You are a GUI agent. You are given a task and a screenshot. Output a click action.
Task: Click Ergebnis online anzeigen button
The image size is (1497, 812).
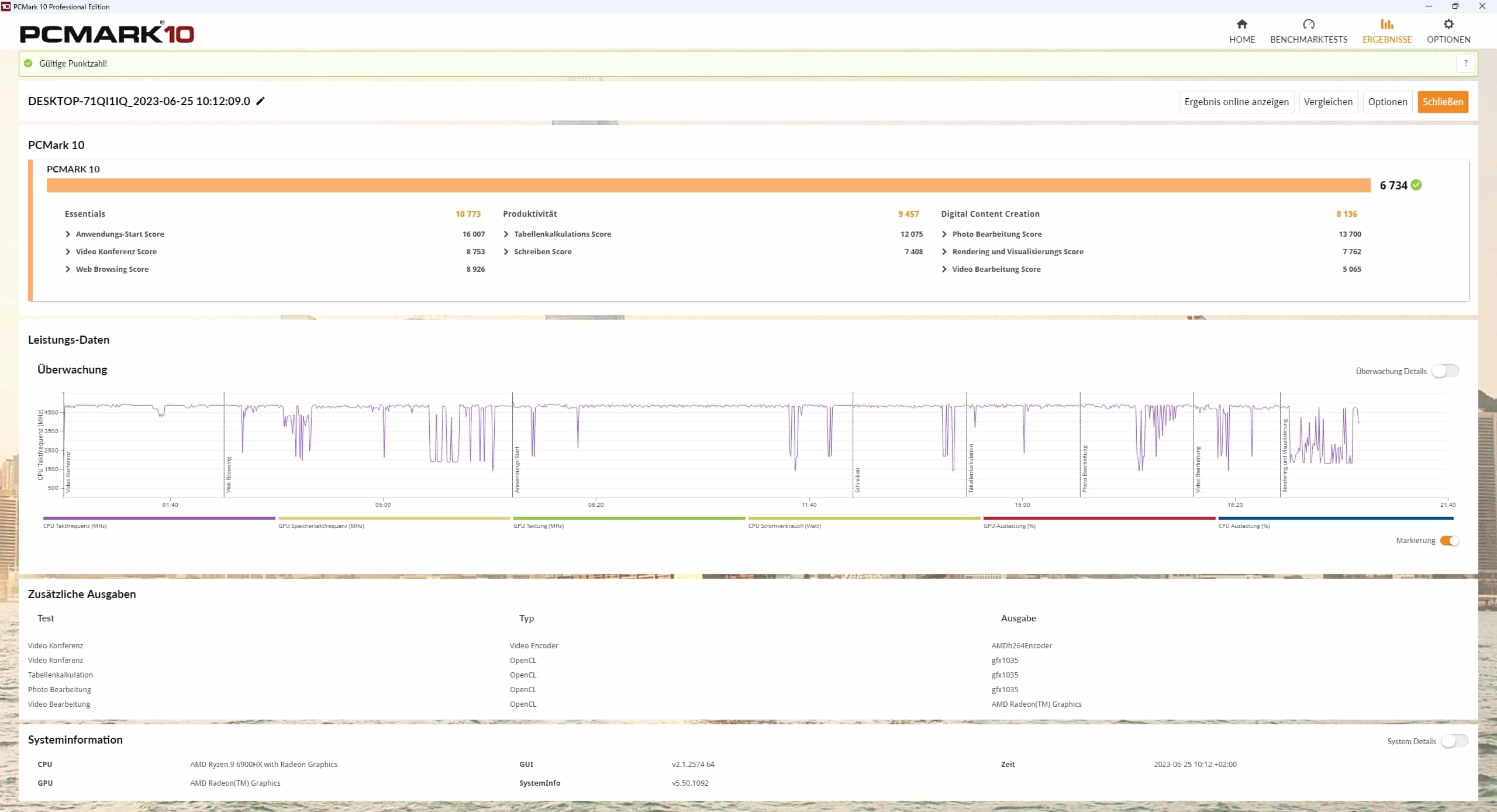[1236, 102]
